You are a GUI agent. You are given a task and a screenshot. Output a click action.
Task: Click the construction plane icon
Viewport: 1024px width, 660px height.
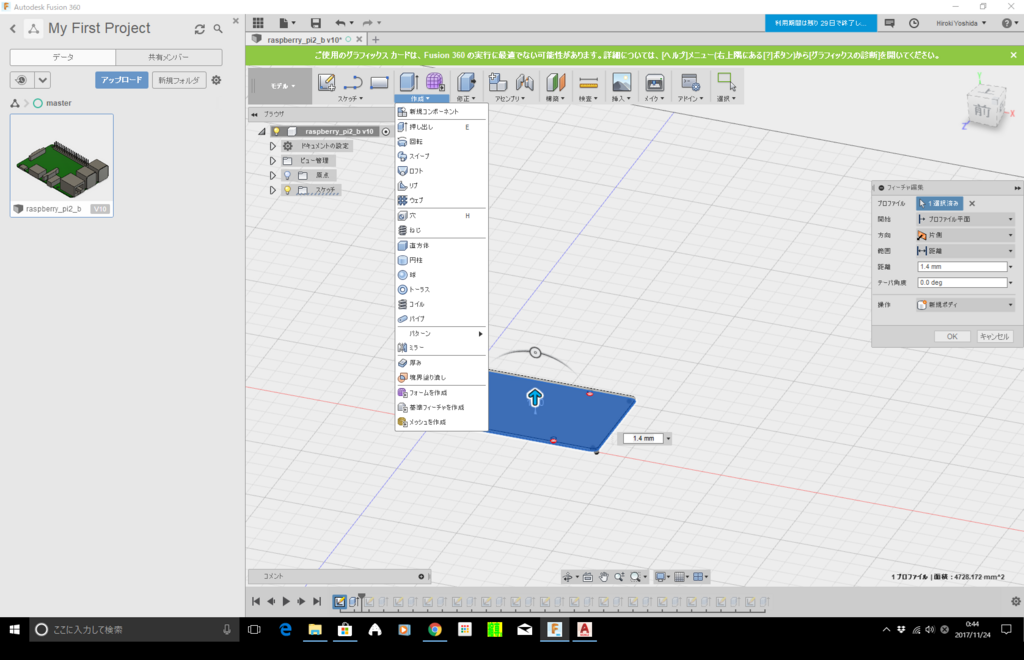click(555, 82)
